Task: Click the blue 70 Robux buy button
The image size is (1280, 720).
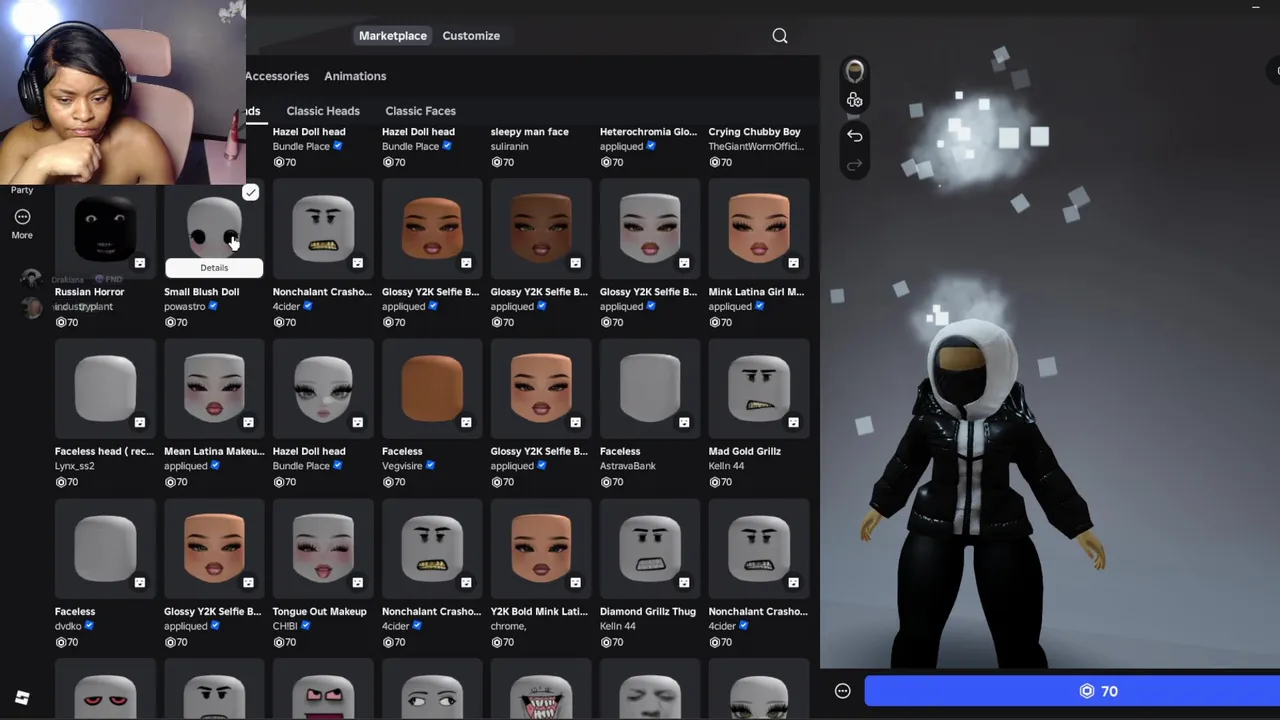Action: [x=1072, y=691]
